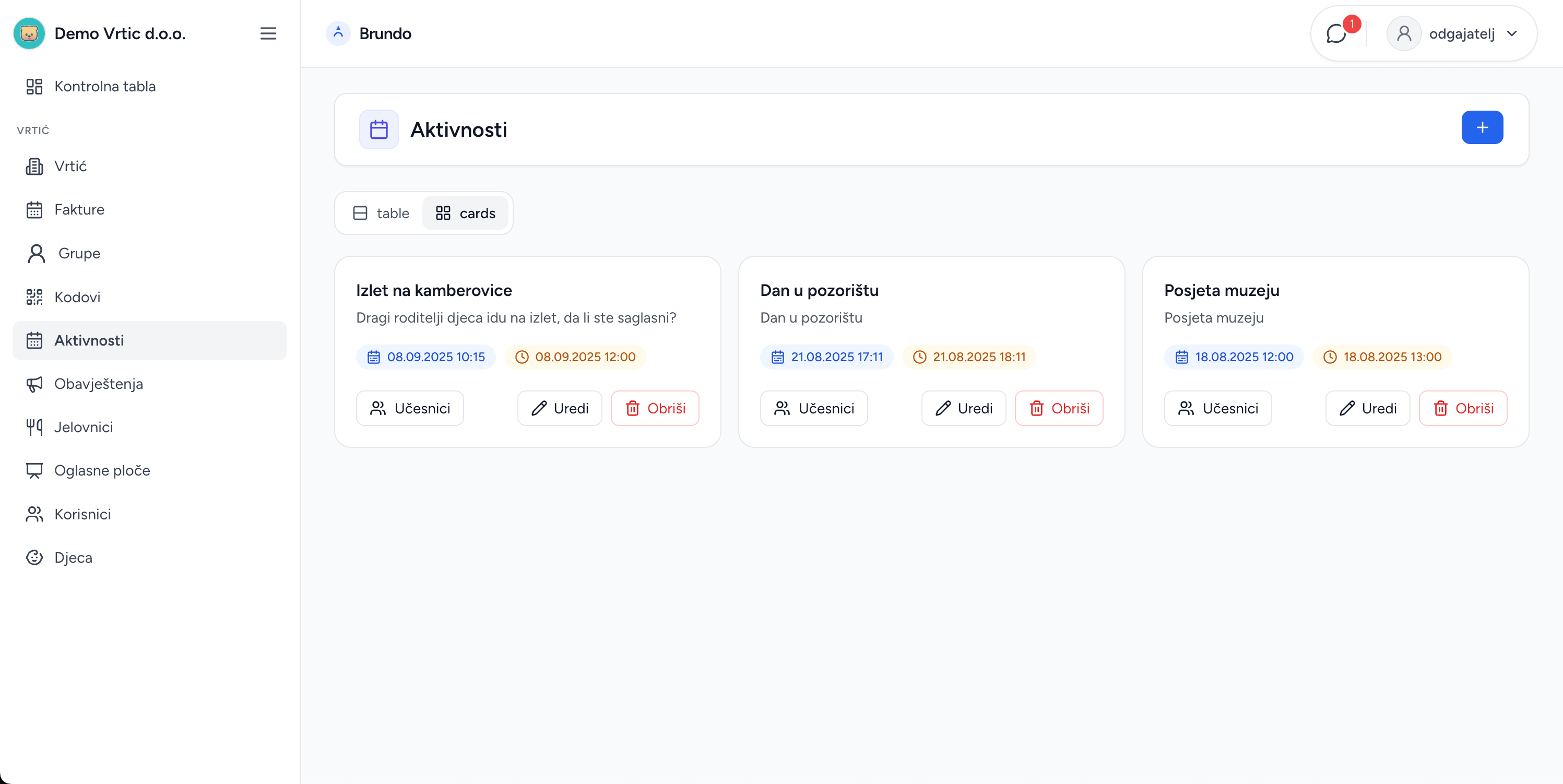Click the Posjeta muzeju card title
Screen dimensions: 1563x784
(1222, 291)
